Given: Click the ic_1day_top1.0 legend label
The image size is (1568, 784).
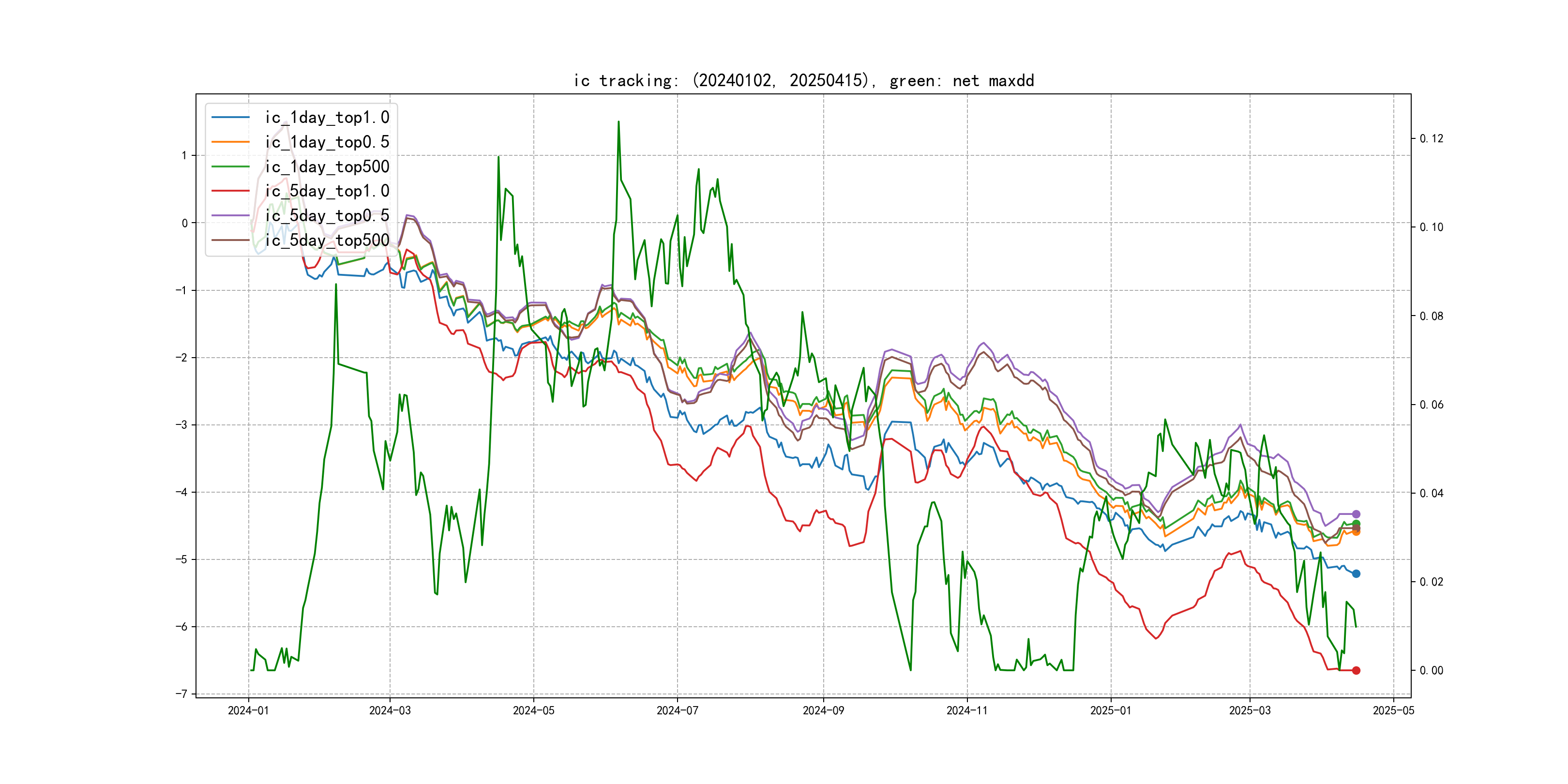Looking at the screenshot, I should (327, 118).
